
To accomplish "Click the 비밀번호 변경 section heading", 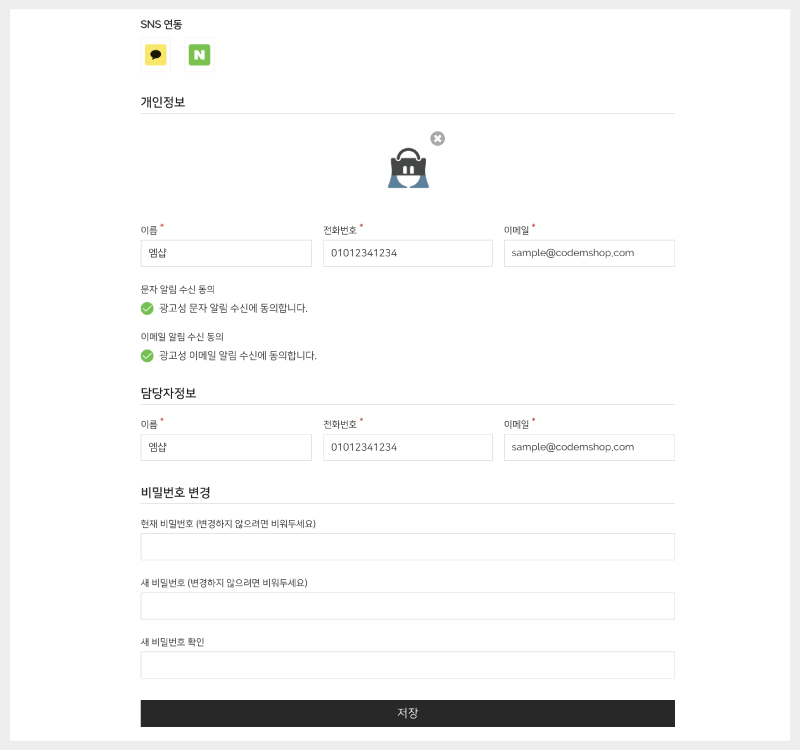I will (x=175, y=492).
